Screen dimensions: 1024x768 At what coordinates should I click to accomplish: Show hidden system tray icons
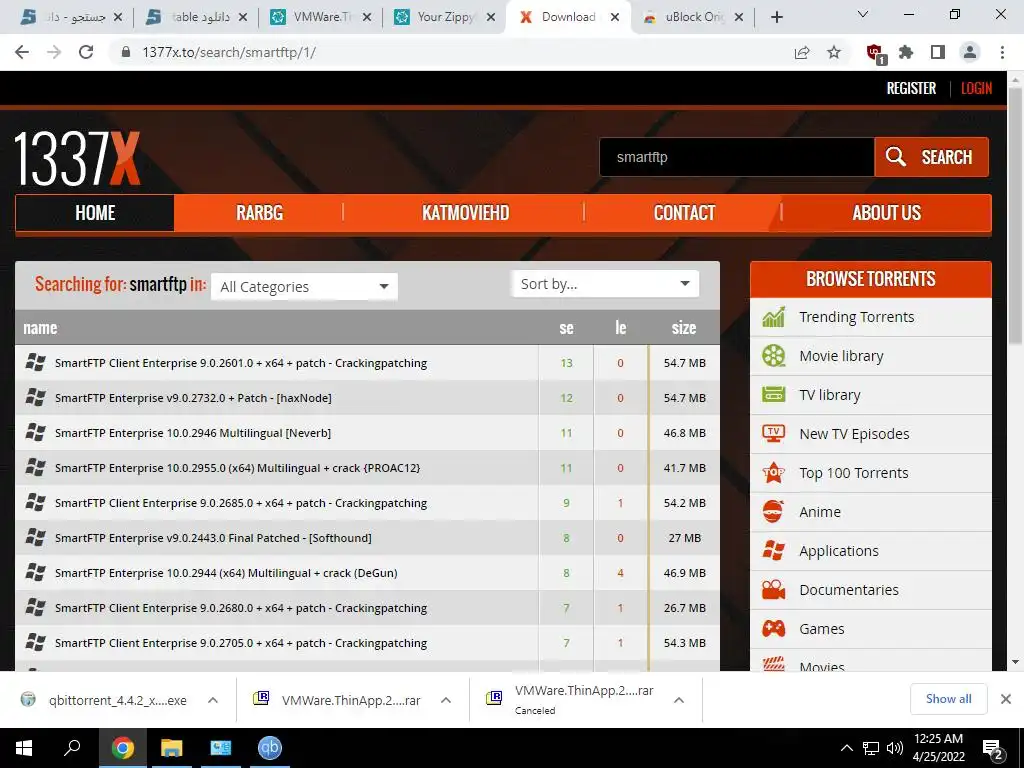846,748
